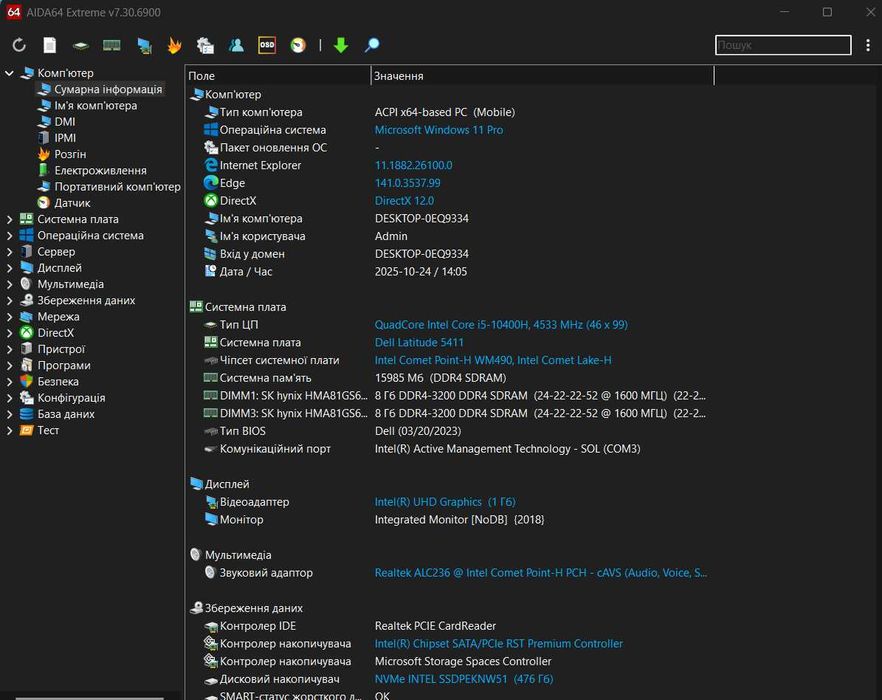Open the three-dot options menu
Image resolution: width=882 pixels, height=700 pixels.
pos(868,45)
